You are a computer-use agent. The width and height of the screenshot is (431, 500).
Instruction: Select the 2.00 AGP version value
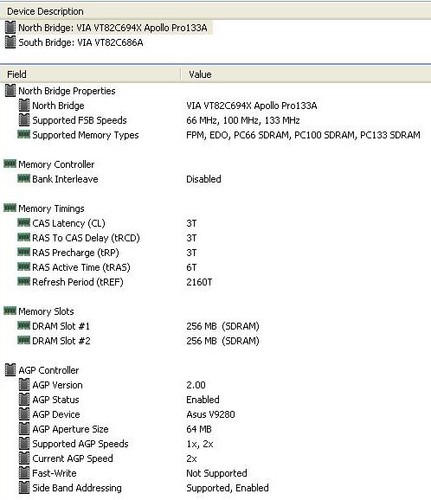196,385
